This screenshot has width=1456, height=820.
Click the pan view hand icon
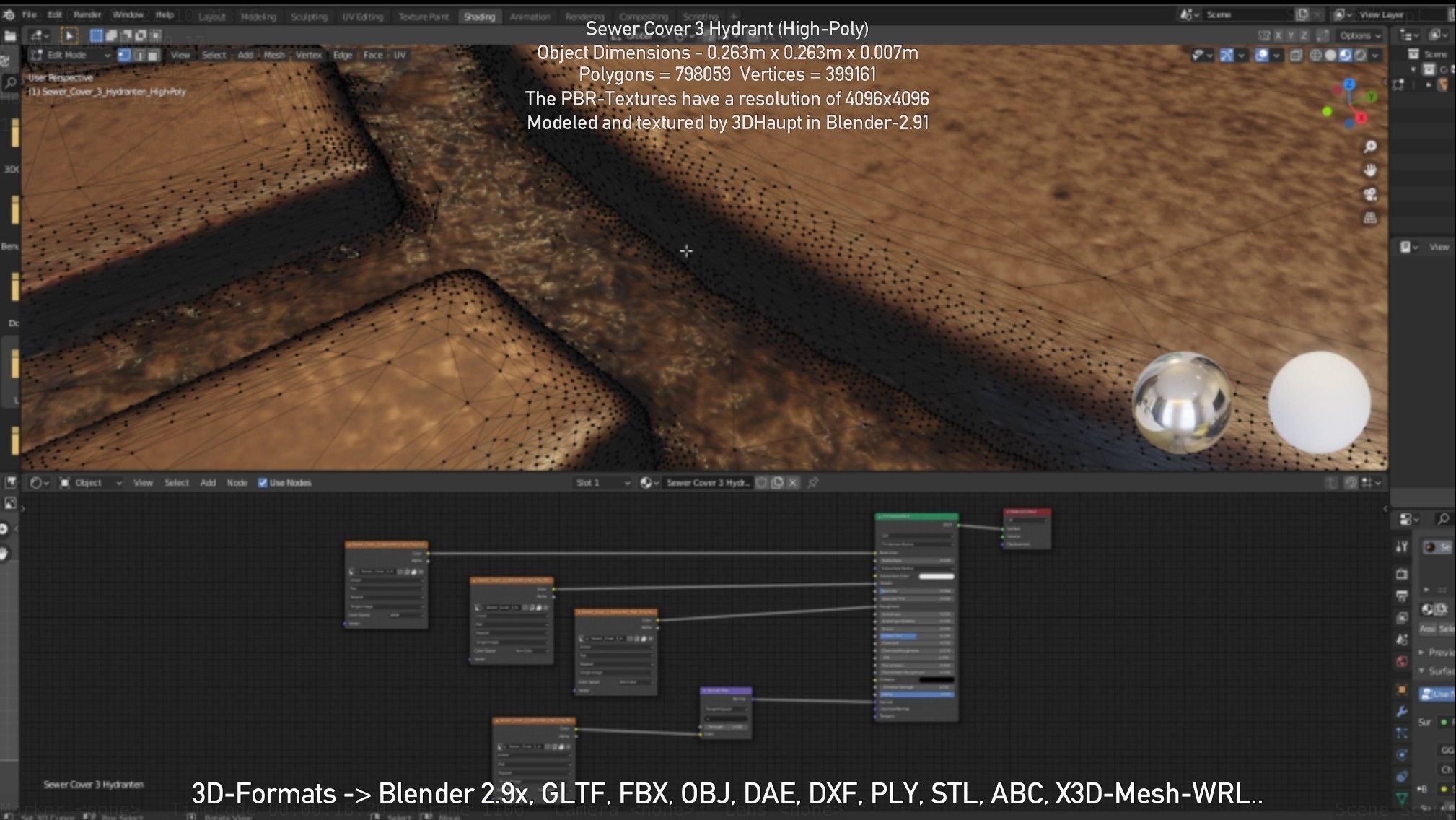(1369, 170)
